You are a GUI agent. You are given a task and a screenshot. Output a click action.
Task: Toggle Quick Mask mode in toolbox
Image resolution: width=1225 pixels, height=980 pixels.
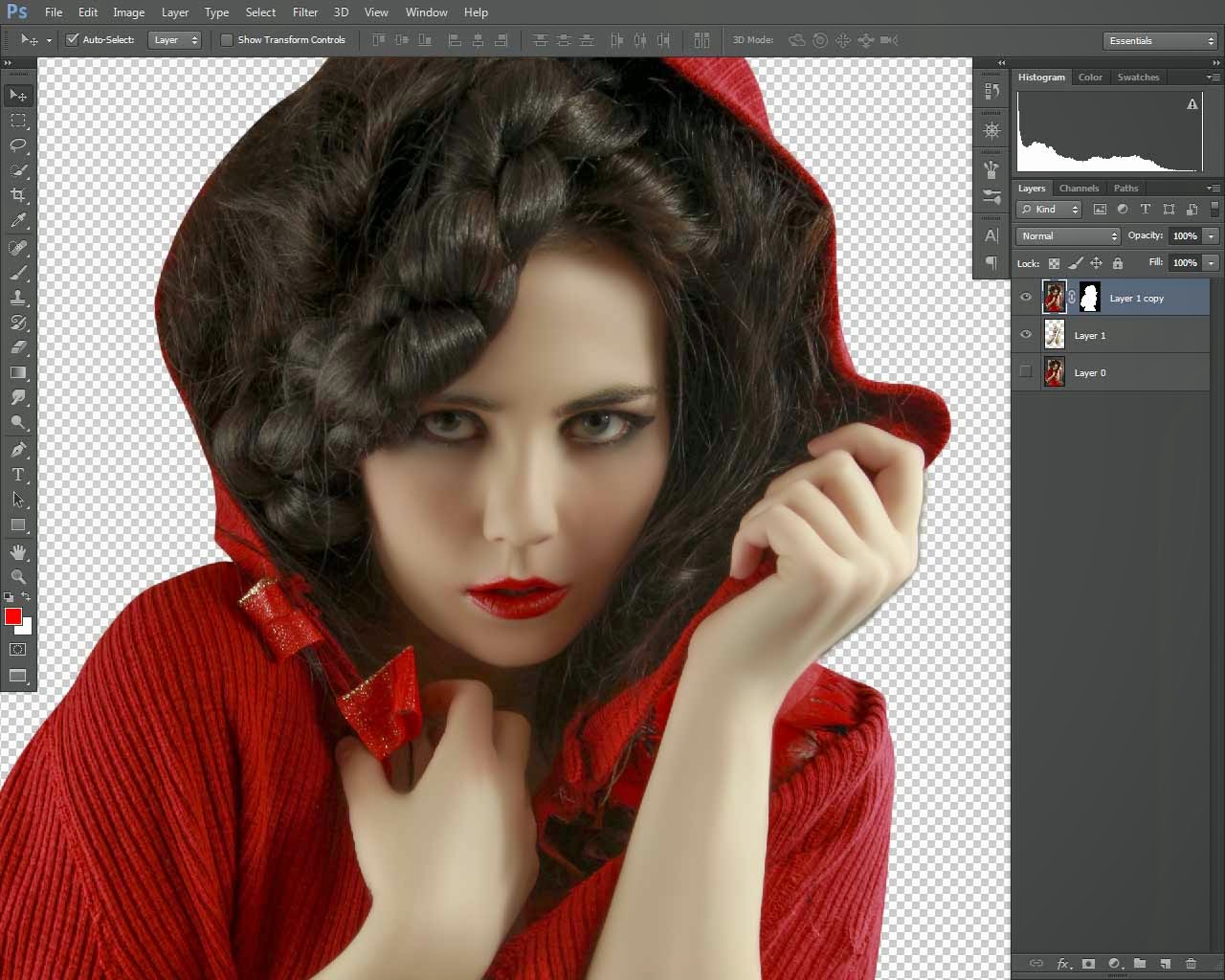pos(18,649)
